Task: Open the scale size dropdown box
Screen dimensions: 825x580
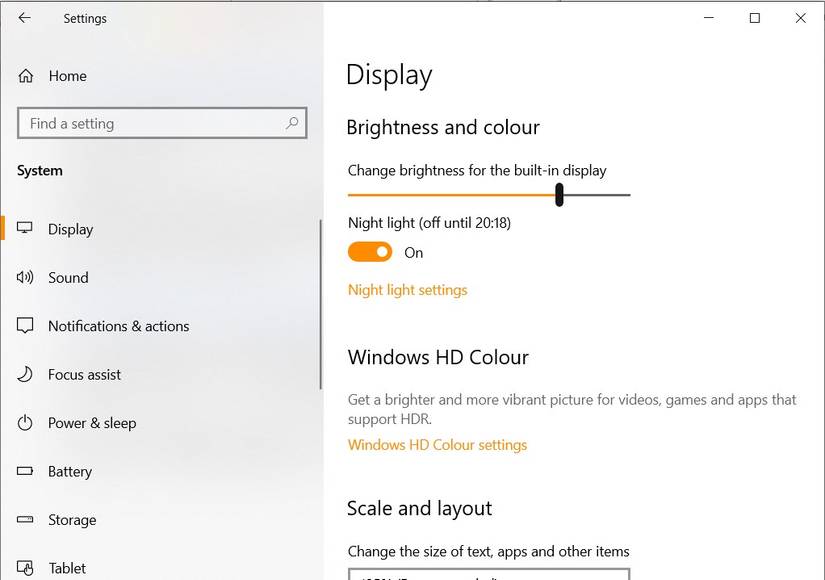Action: 488,574
